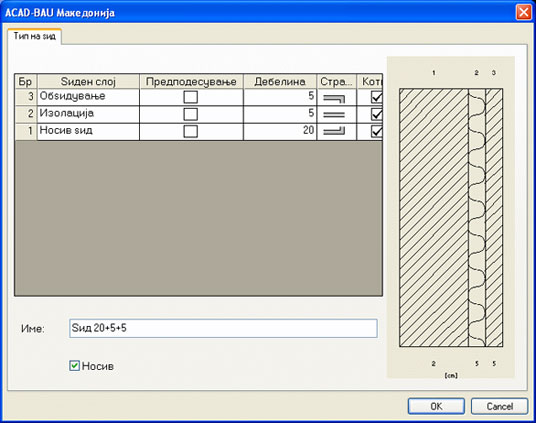Select the Тип на ѕид tab
The width and height of the screenshot is (536, 423).
pyautogui.click(x=34, y=36)
